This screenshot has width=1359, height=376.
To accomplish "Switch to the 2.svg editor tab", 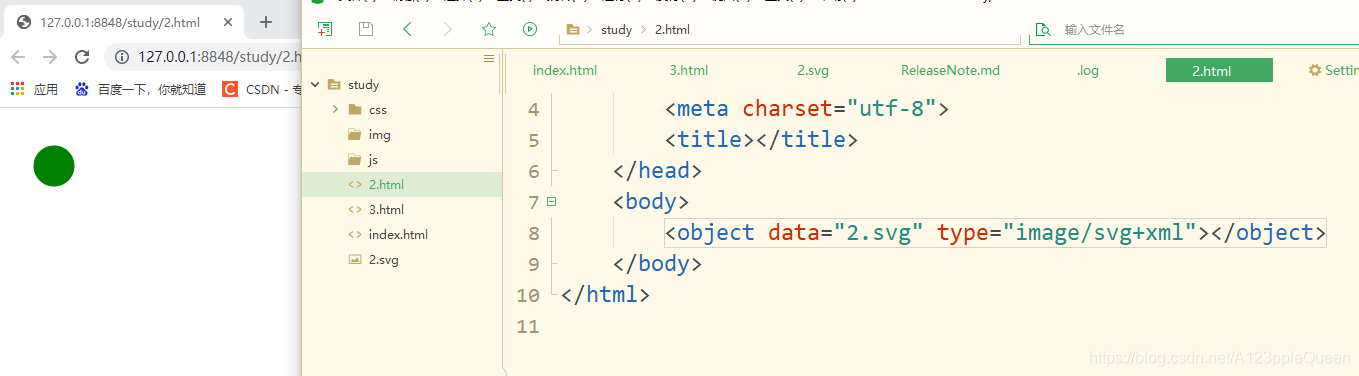I will (x=813, y=70).
